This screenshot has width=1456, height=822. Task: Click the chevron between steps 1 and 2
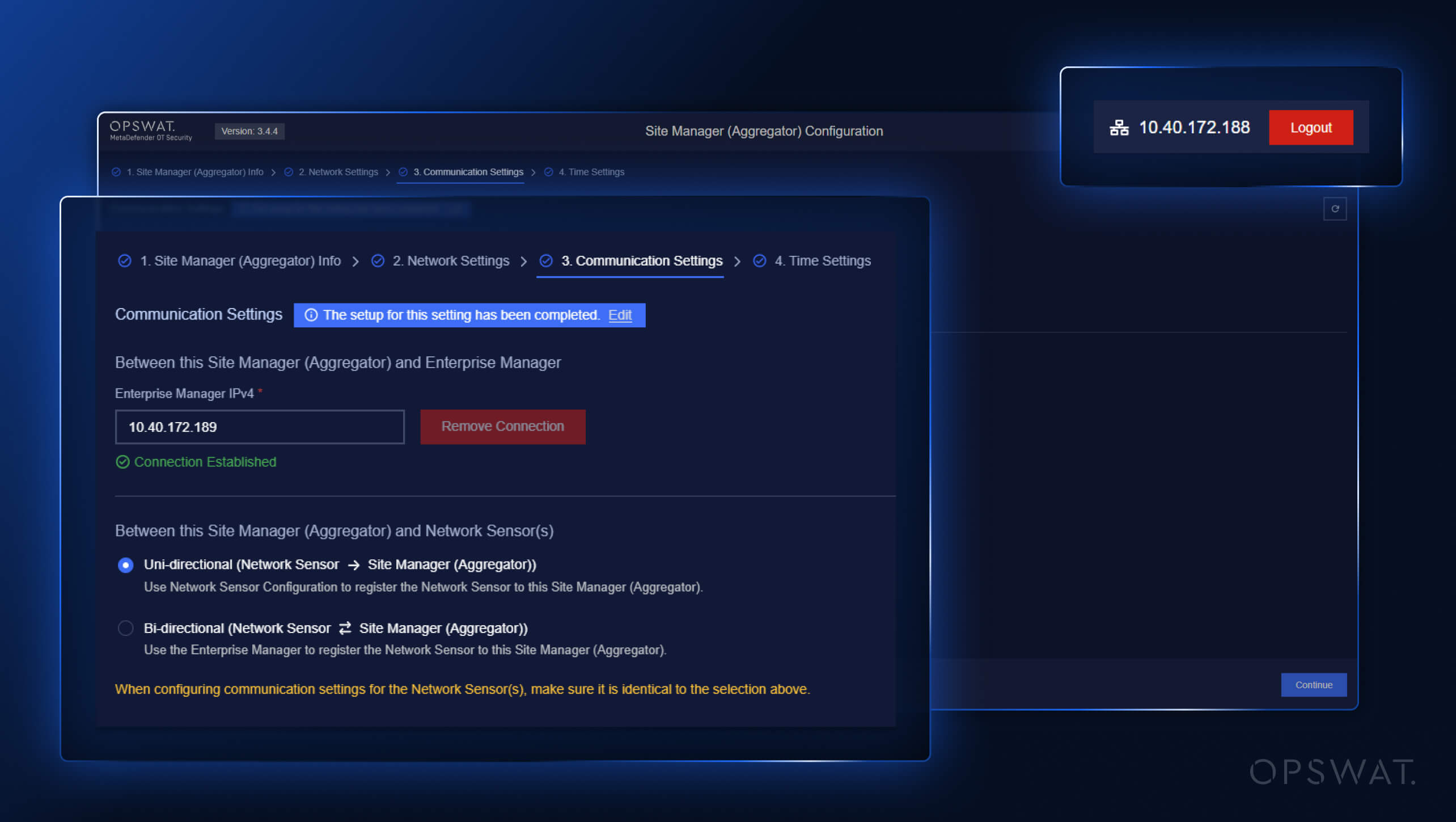[356, 261]
